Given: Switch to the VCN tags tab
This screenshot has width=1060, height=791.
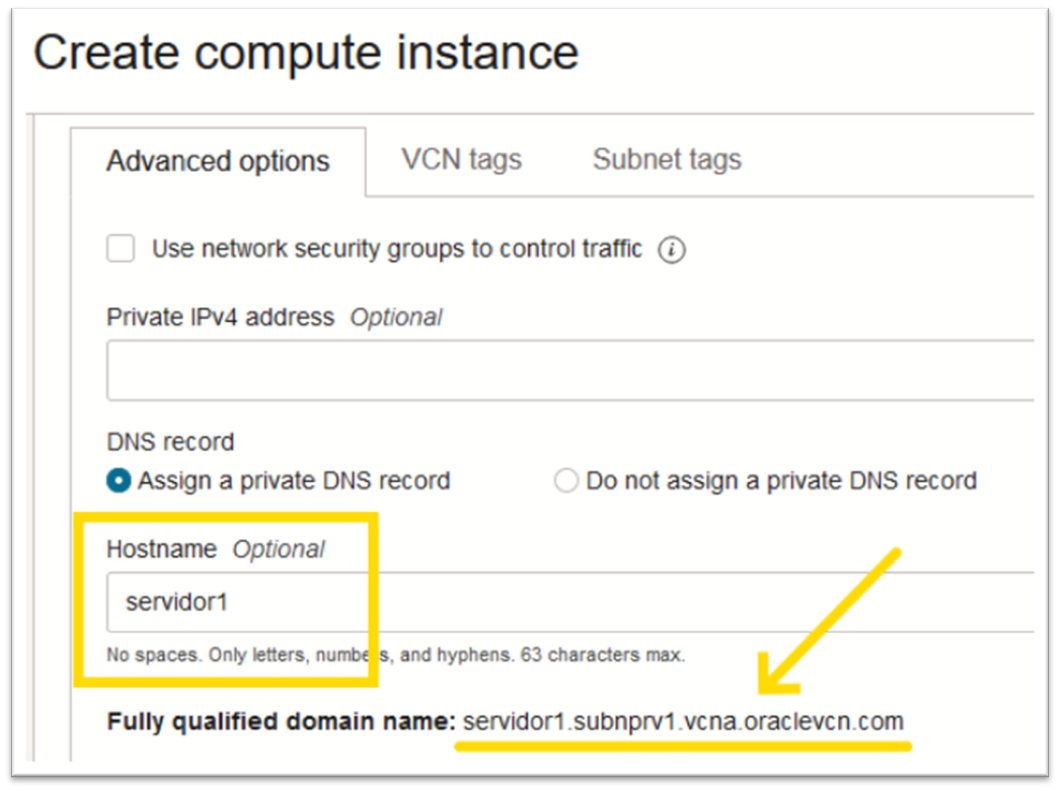Looking at the screenshot, I should 461,160.
